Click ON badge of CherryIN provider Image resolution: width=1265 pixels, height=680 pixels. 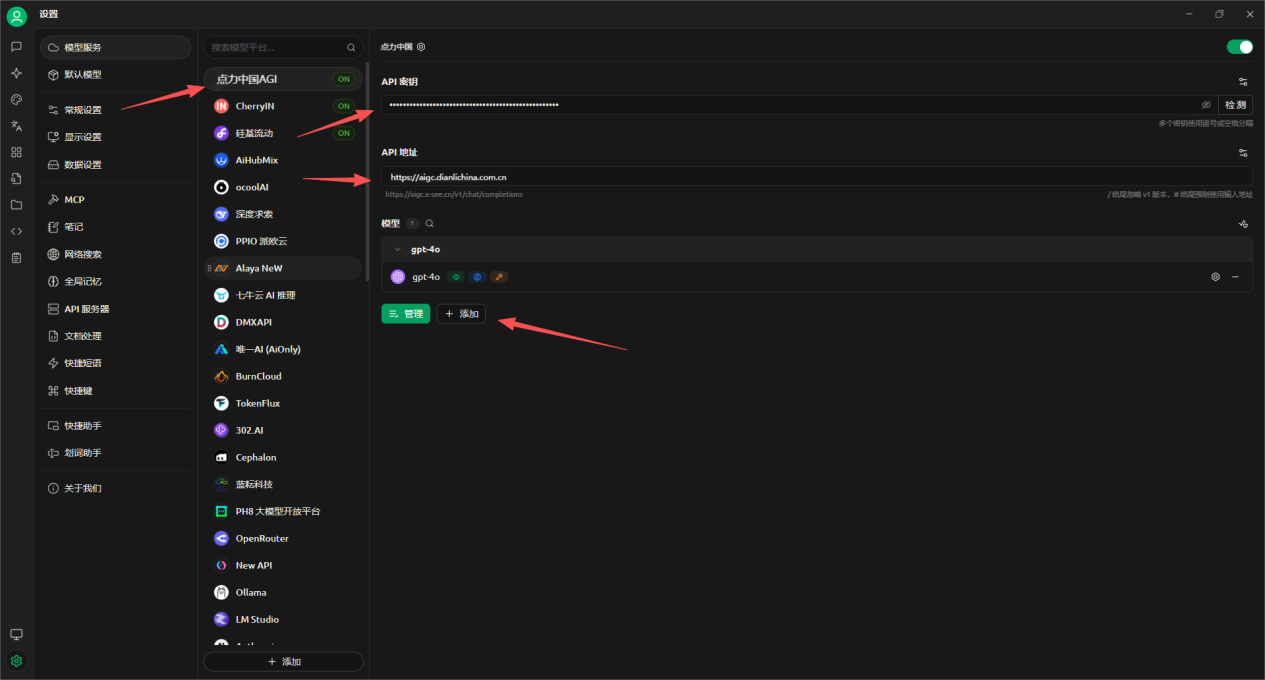point(344,106)
